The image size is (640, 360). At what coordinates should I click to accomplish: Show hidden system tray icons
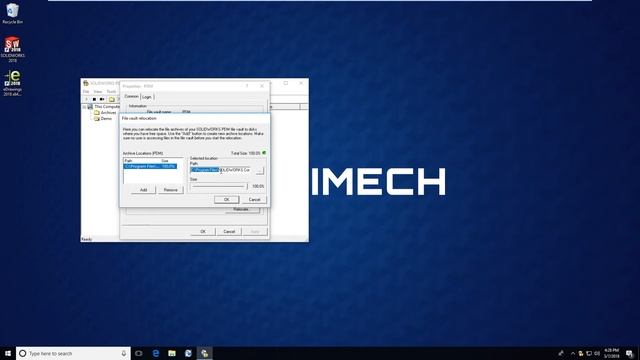point(573,353)
